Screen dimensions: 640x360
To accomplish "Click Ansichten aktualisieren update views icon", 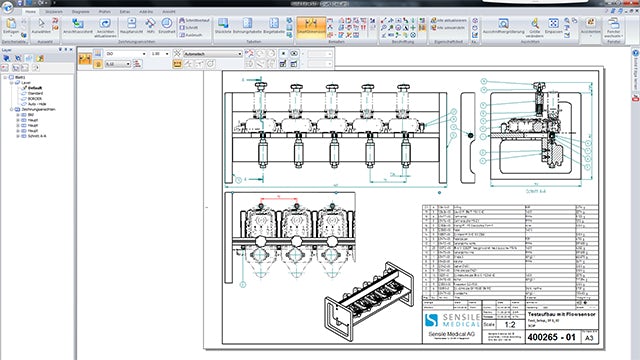I will click(x=105, y=27).
